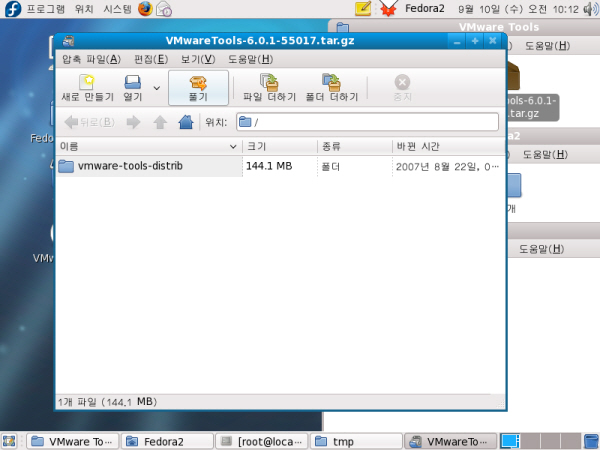Screen dimensions: 600x450
Task: Click the 위치 location path field
Action: tap(367, 122)
